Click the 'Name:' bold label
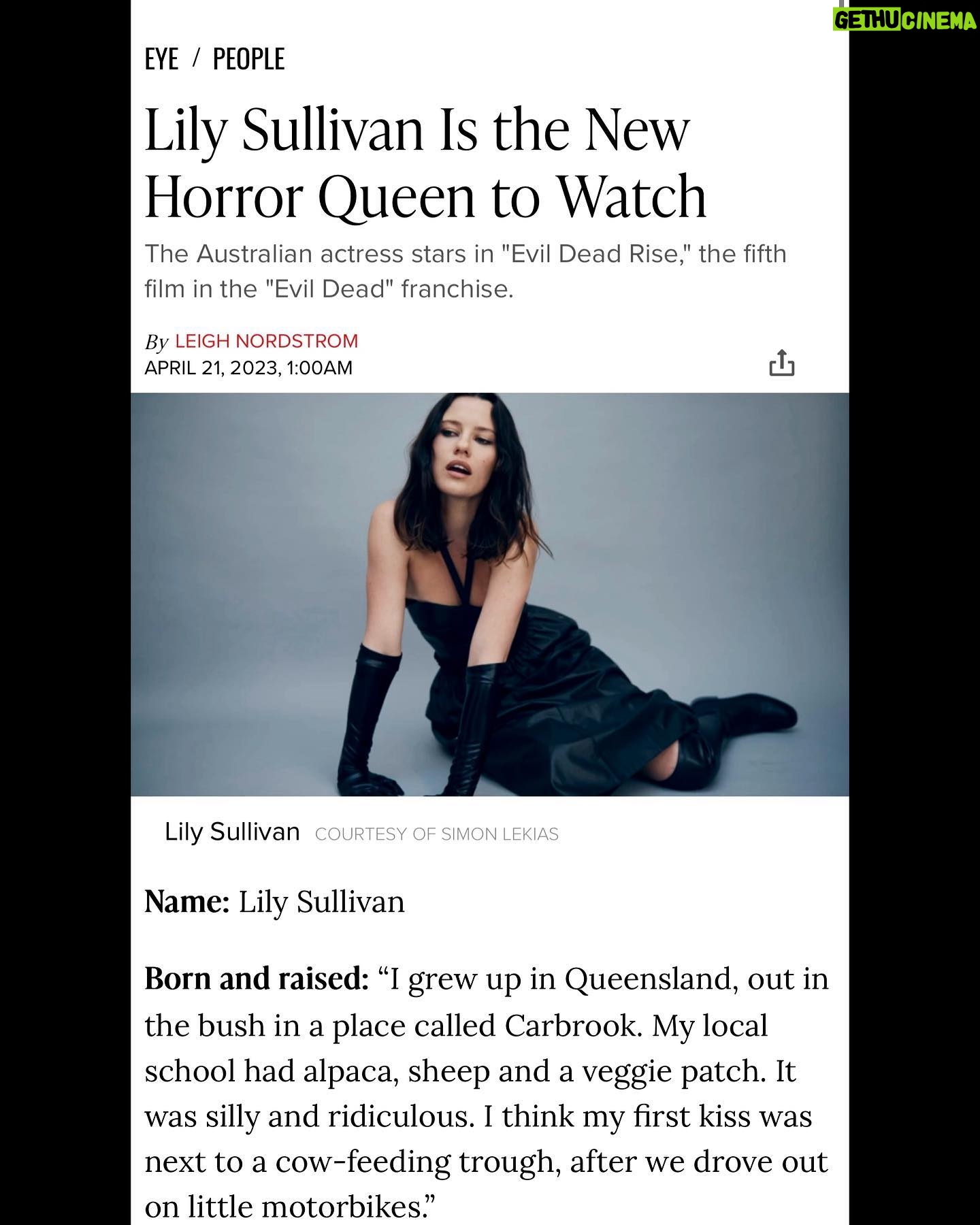This screenshot has width=980, height=1225. (187, 902)
